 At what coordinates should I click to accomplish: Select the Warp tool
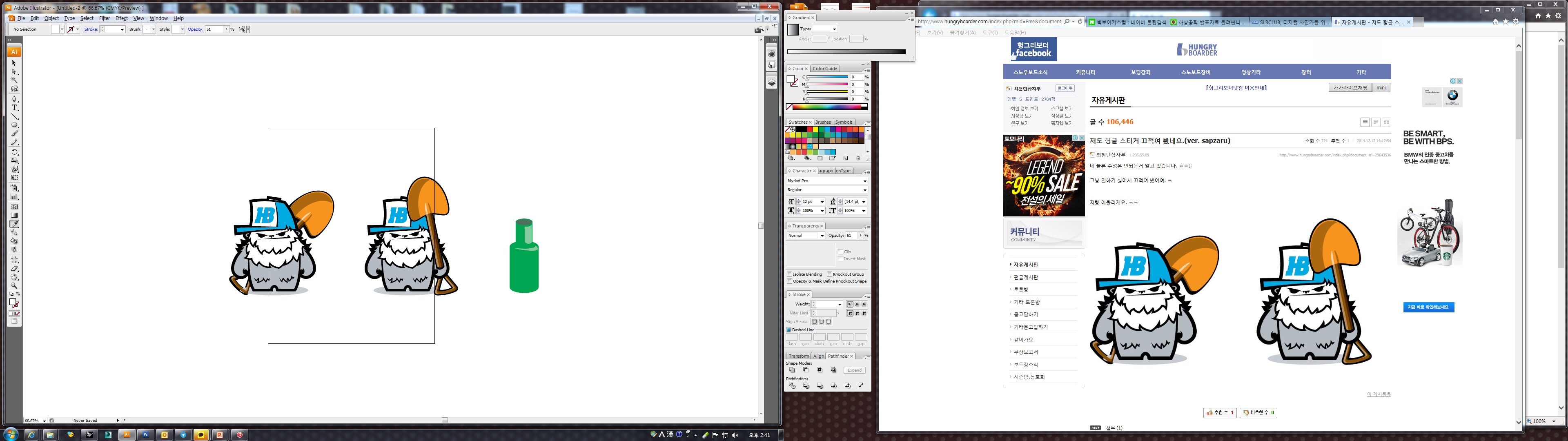tap(14, 169)
